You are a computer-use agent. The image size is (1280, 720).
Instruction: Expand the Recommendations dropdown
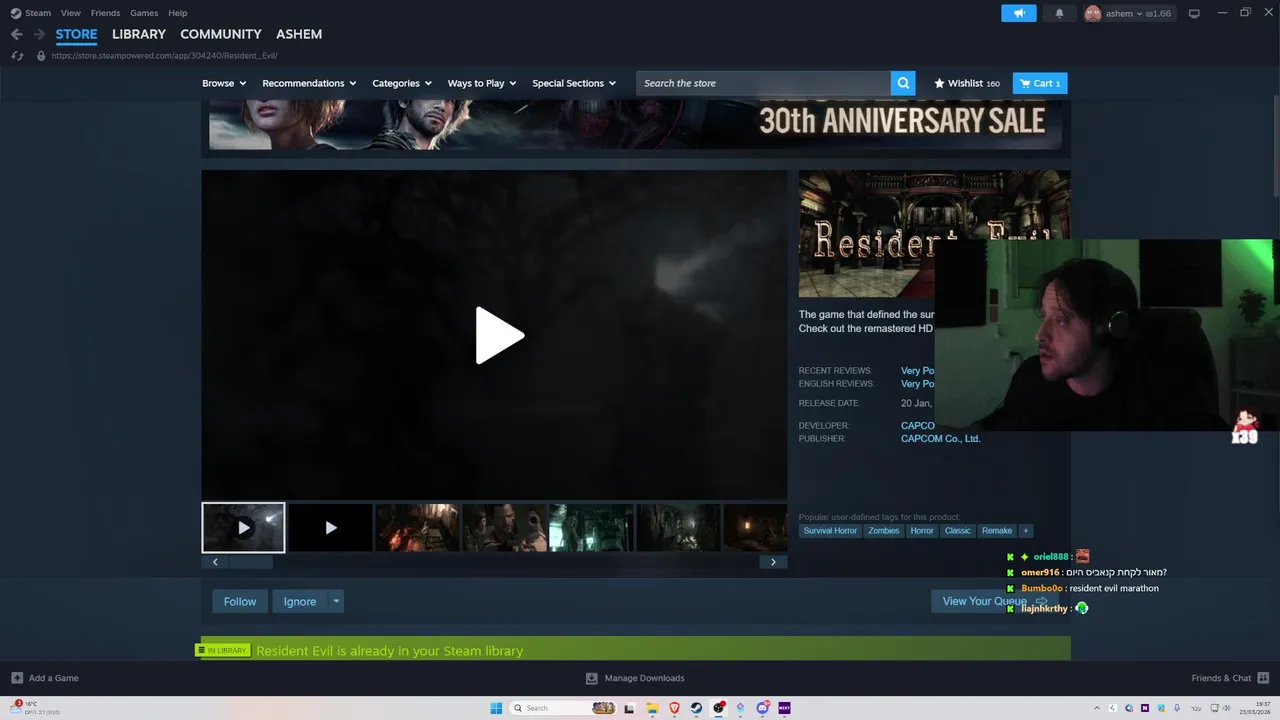[x=309, y=83]
